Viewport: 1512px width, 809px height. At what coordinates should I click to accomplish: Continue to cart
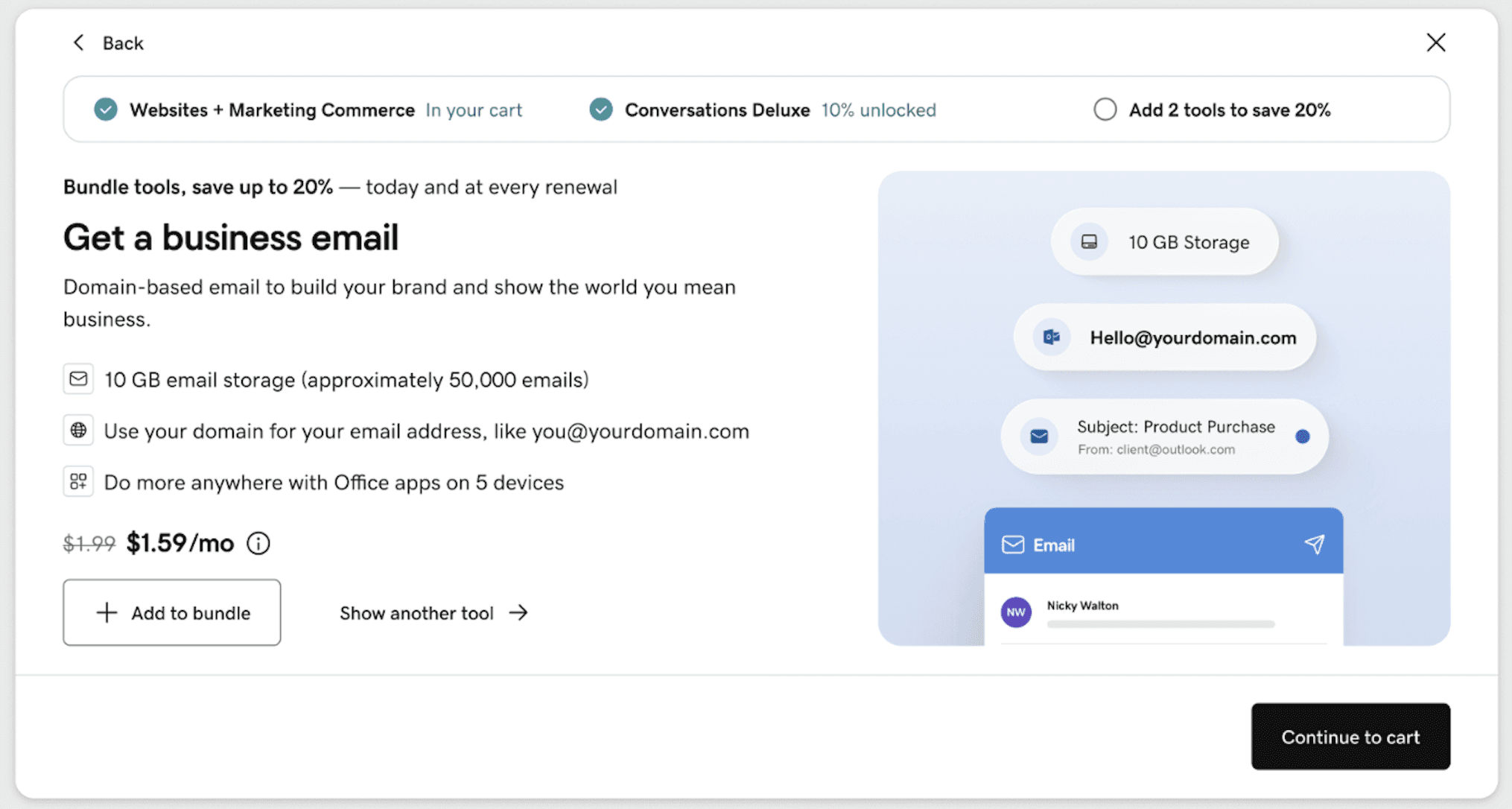coord(1350,737)
